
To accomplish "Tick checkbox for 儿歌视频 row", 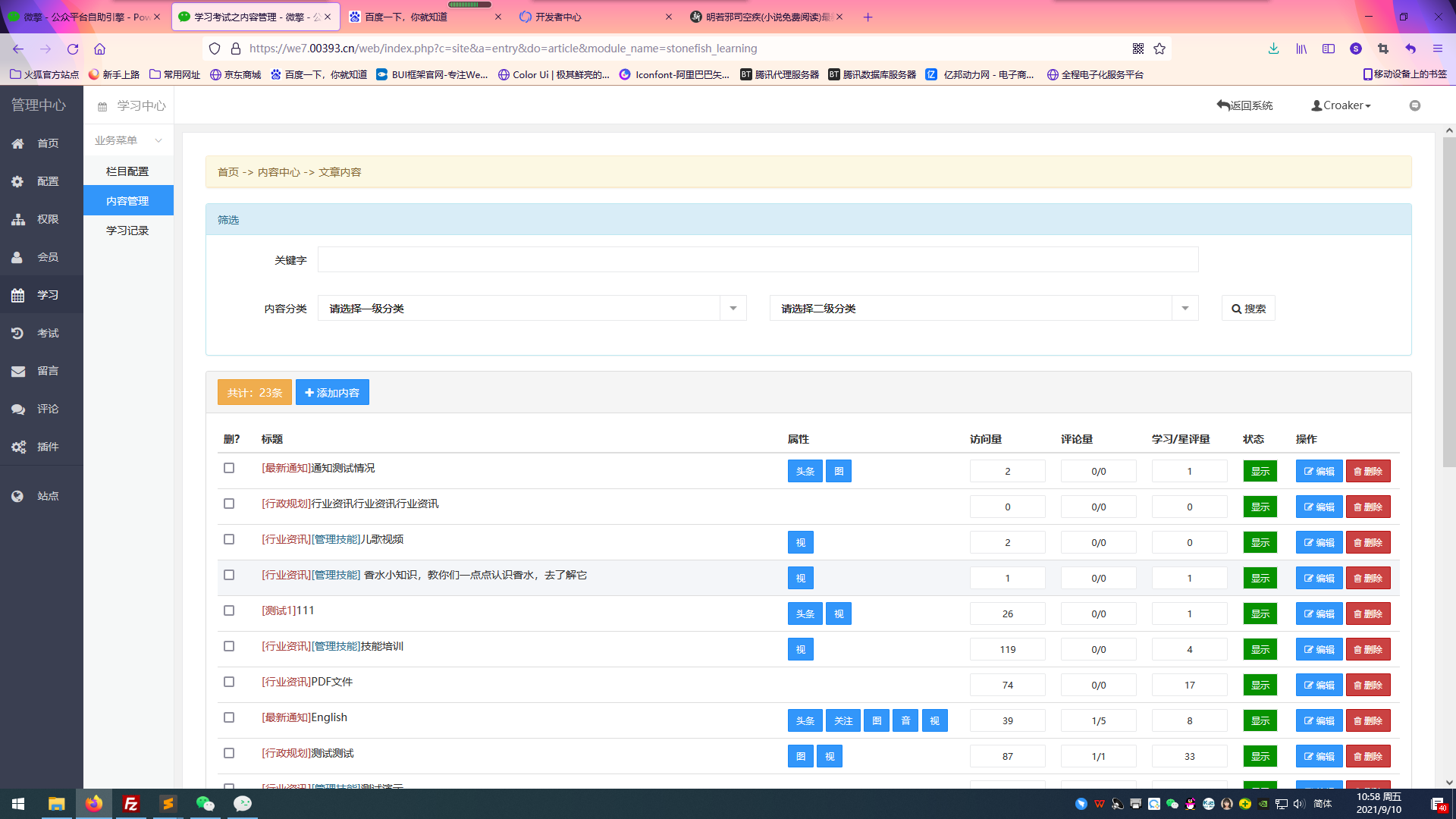I will (229, 539).
